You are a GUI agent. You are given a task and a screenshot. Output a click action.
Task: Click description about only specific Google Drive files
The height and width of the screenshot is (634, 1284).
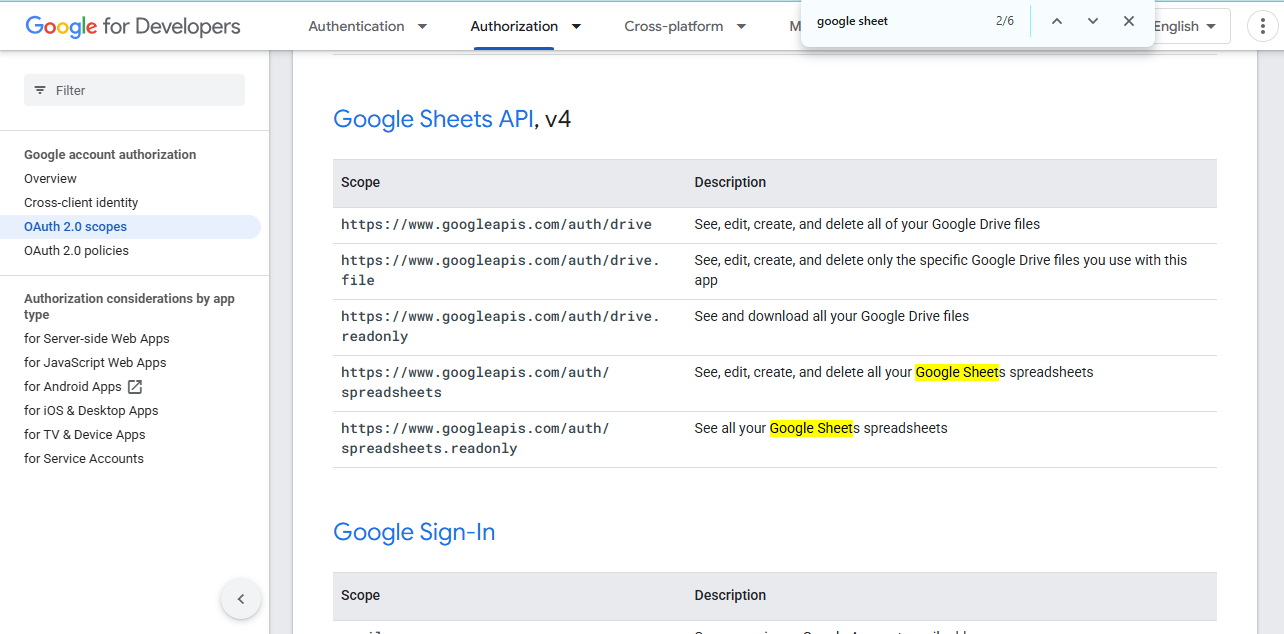941,270
